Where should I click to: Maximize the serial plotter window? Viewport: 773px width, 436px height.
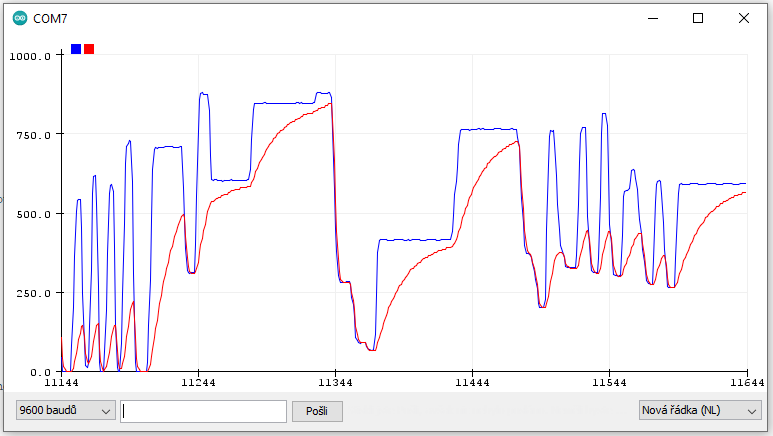(x=698, y=18)
